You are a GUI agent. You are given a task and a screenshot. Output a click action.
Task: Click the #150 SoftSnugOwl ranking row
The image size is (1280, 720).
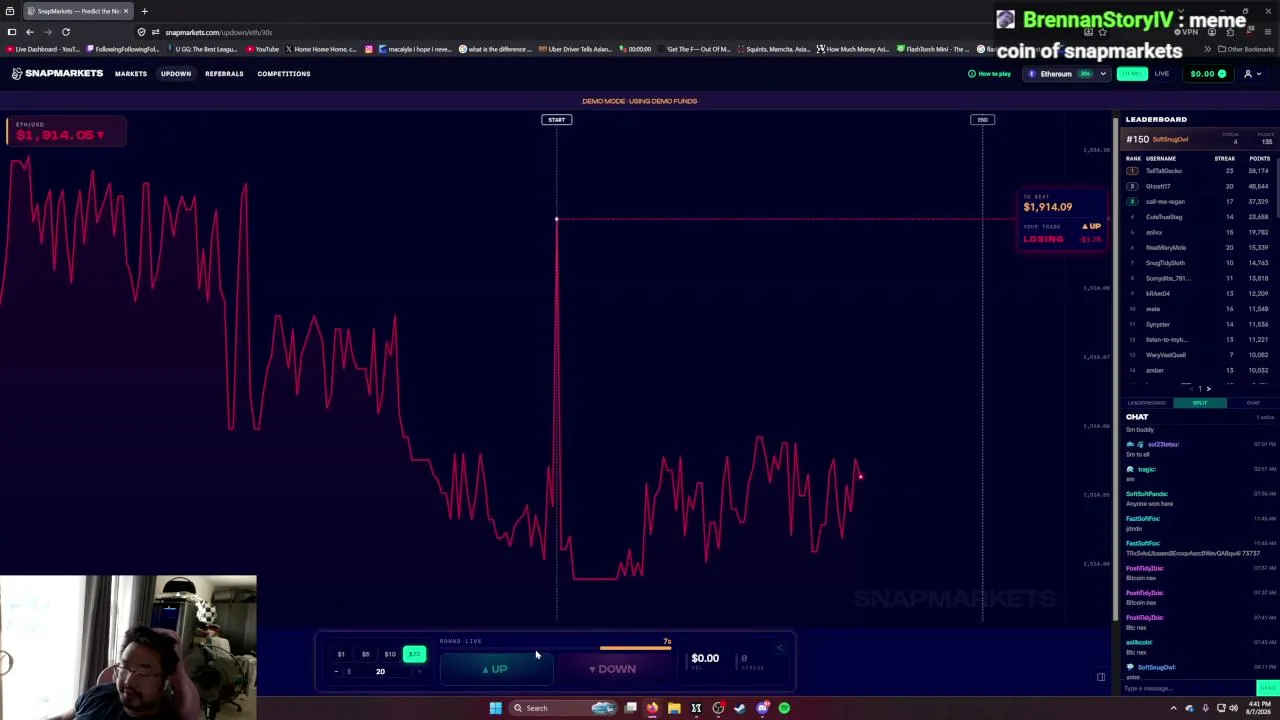(x=1199, y=139)
